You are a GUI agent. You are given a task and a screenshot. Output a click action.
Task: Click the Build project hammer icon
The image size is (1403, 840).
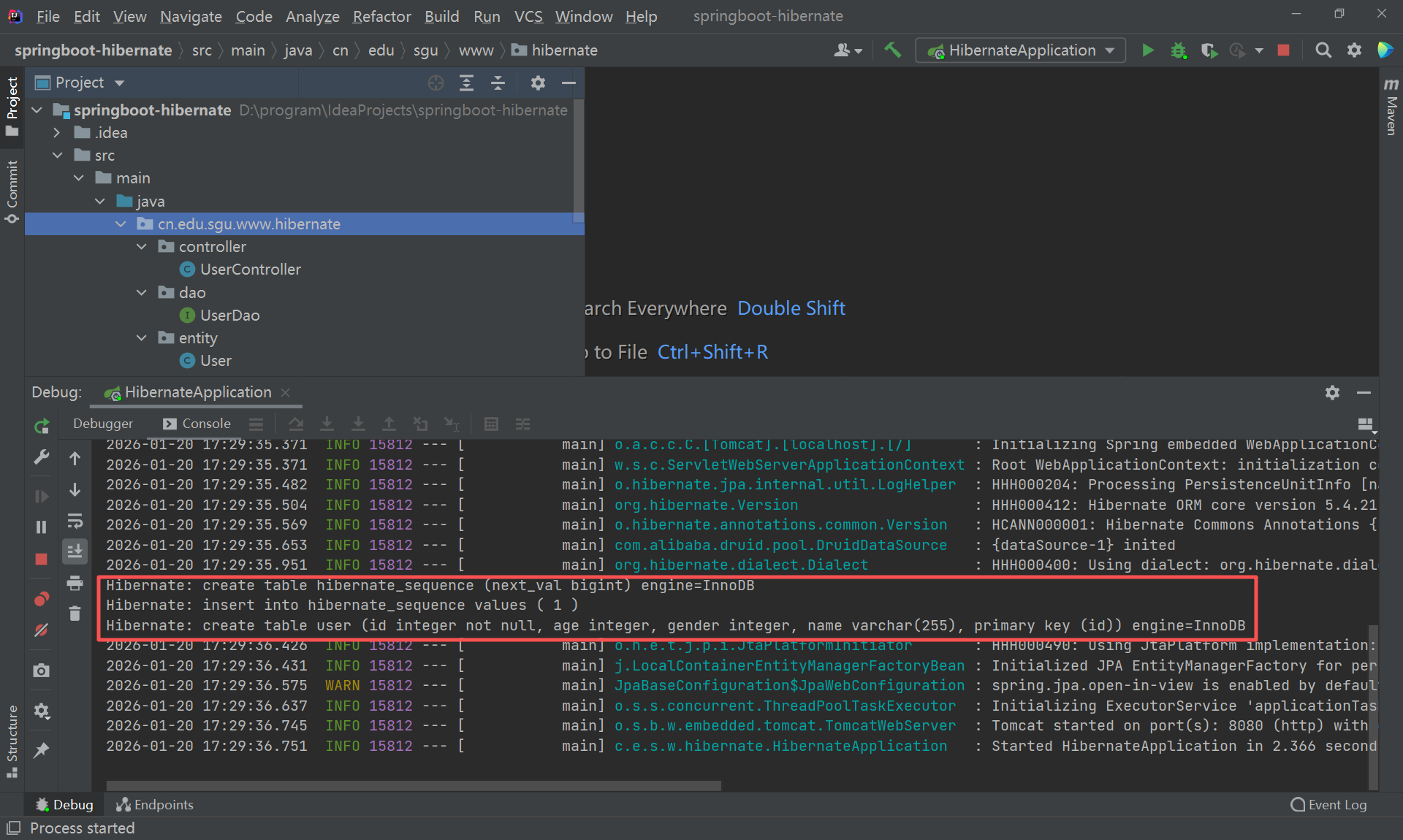pos(892,50)
